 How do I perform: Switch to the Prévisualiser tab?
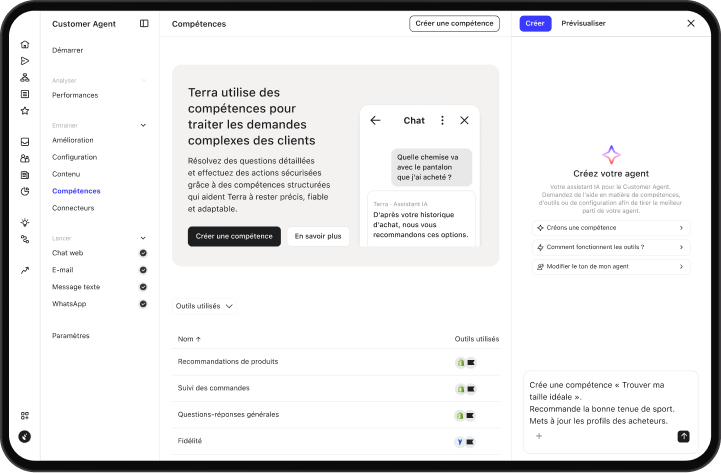(583, 23)
